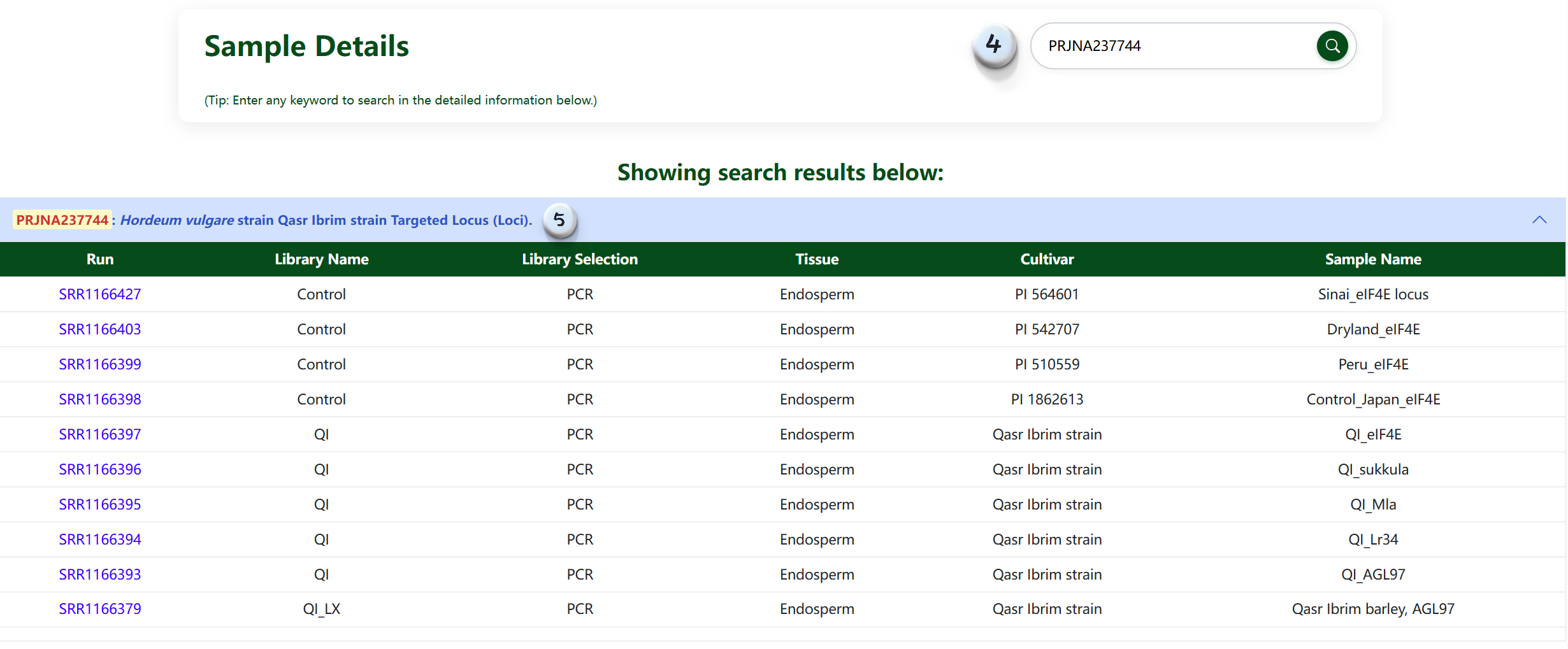The height and width of the screenshot is (649, 1568).
Task: Open run SRR1166396 link
Action: 100,469
